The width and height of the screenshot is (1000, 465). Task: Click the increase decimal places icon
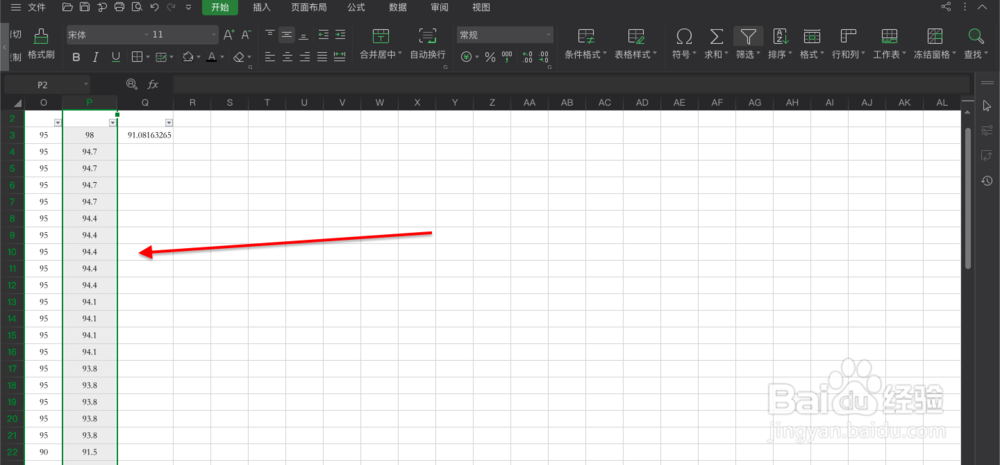pyautogui.click(x=527, y=57)
